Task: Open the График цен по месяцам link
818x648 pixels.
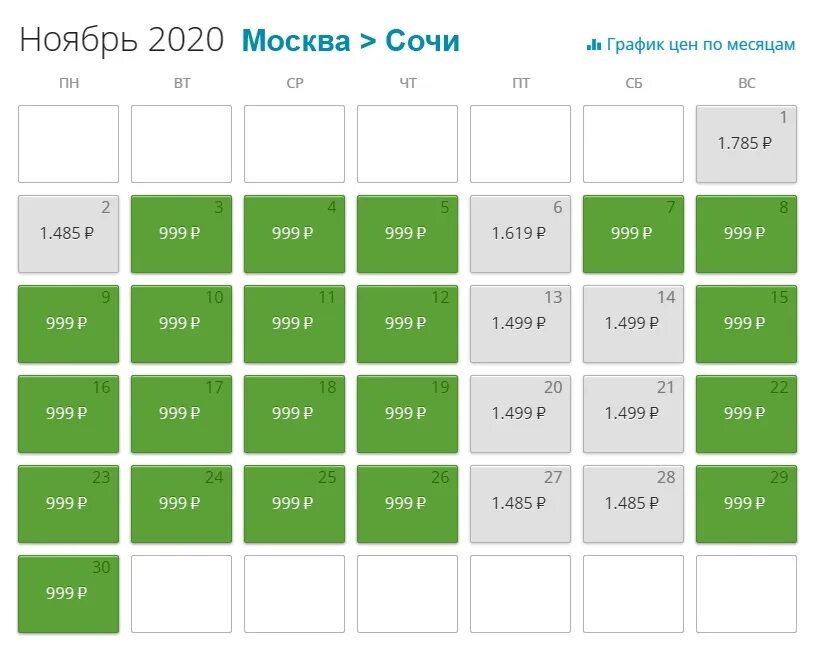Action: (x=691, y=44)
